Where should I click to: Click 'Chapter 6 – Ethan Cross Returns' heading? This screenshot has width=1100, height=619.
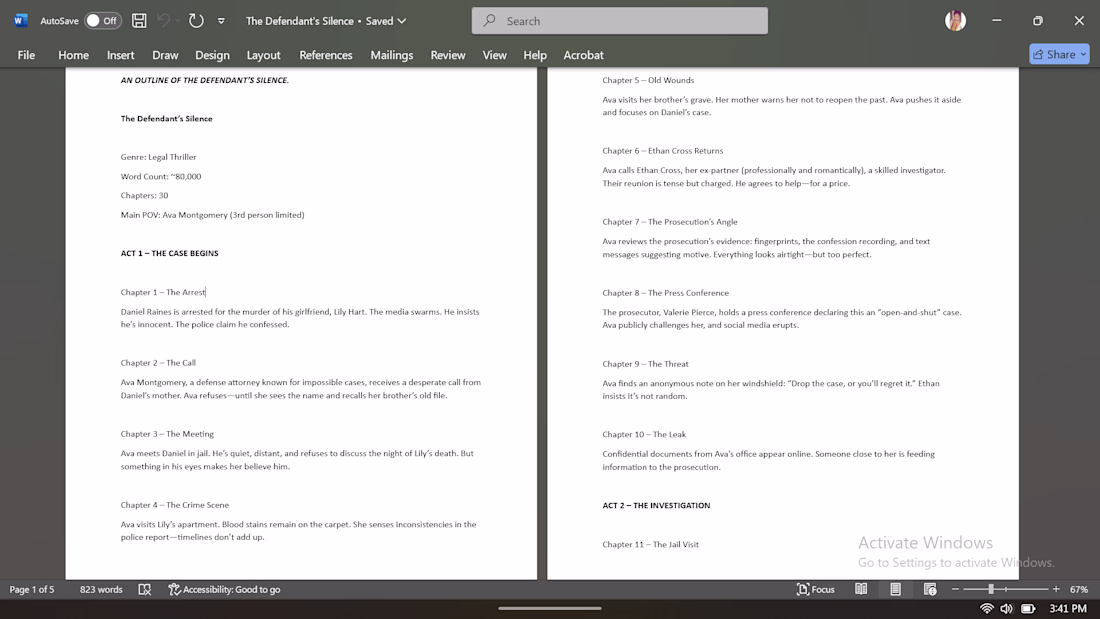pyautogui.click(x=662, y=151)
